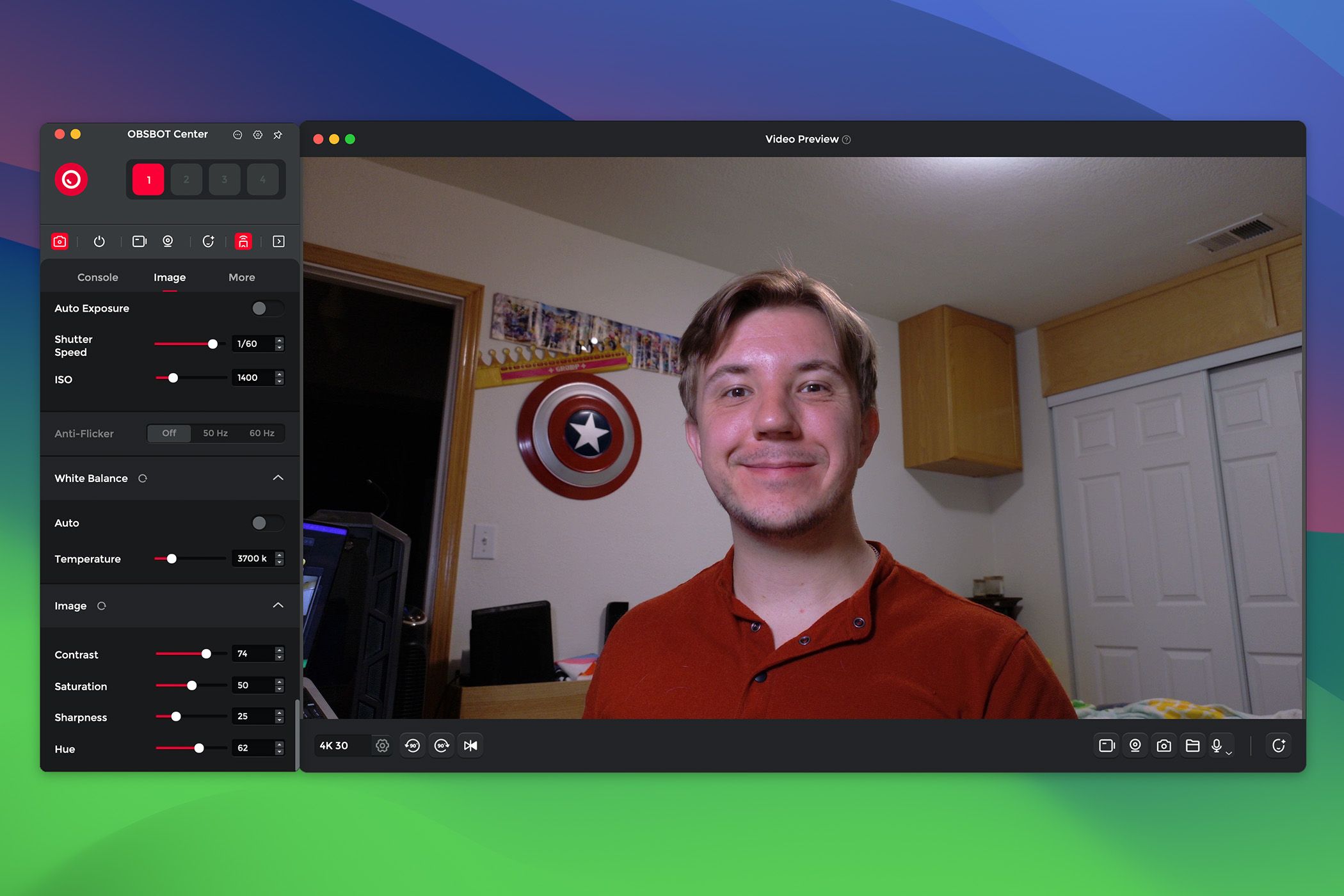Enable Auto Exposure
This screenshot has width=1344, height=896.
coord(267,308)
